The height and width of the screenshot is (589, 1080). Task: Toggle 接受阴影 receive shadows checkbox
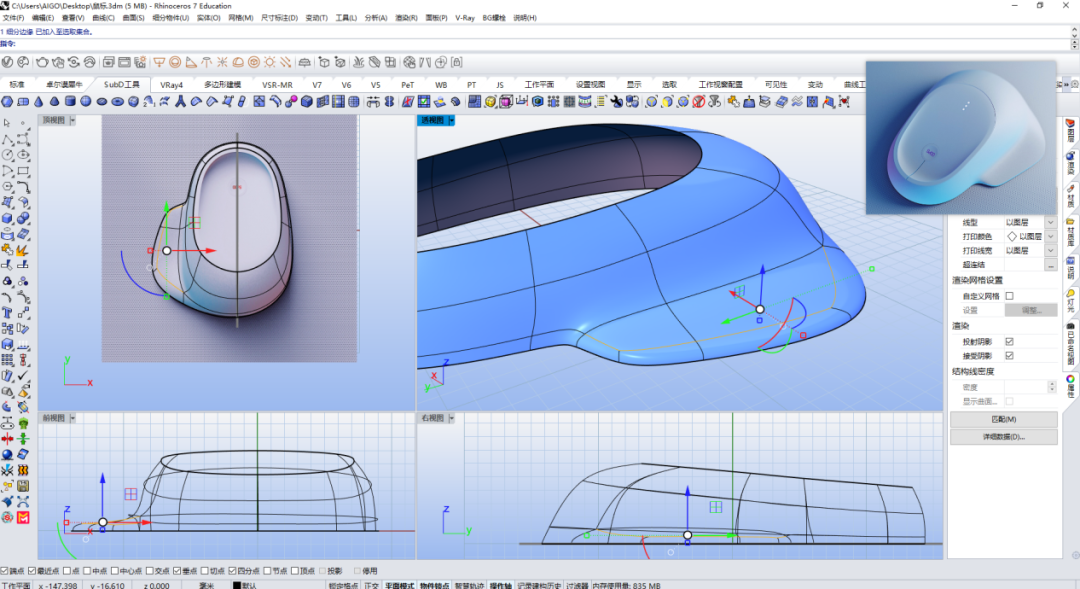(1009, 355)
